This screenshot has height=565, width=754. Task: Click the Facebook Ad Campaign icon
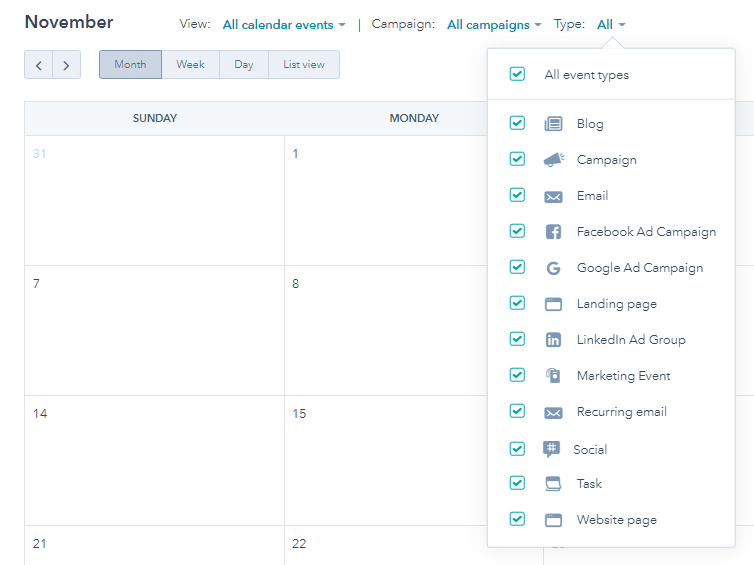(553, 232)
